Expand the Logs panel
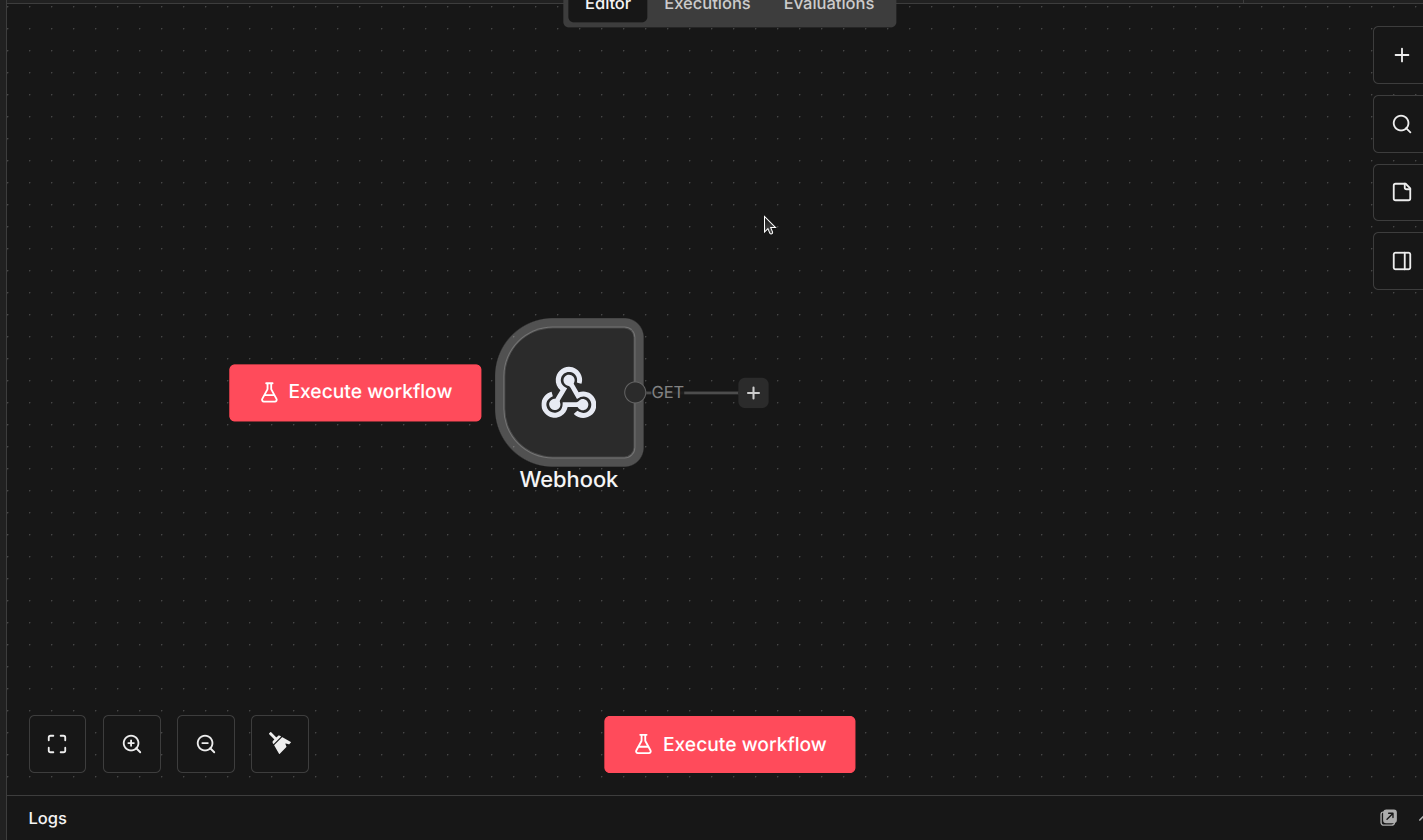This screenshot has width=1423, height=840. tap(46, 817)
